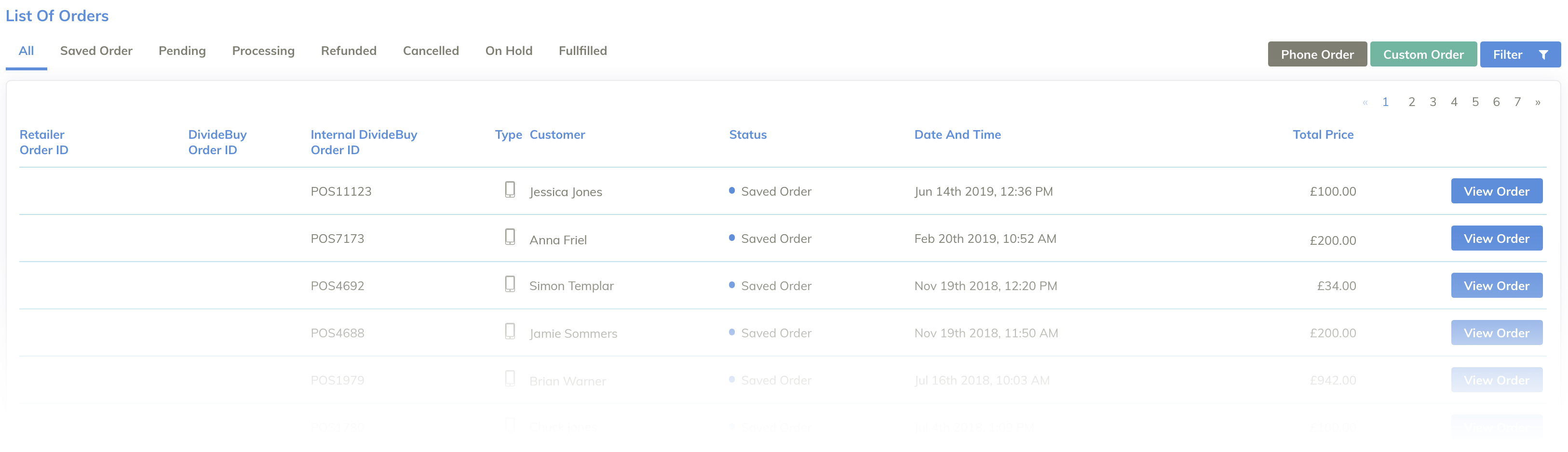
Task: Show the Refunded orders tab
Action: (349, 51)
